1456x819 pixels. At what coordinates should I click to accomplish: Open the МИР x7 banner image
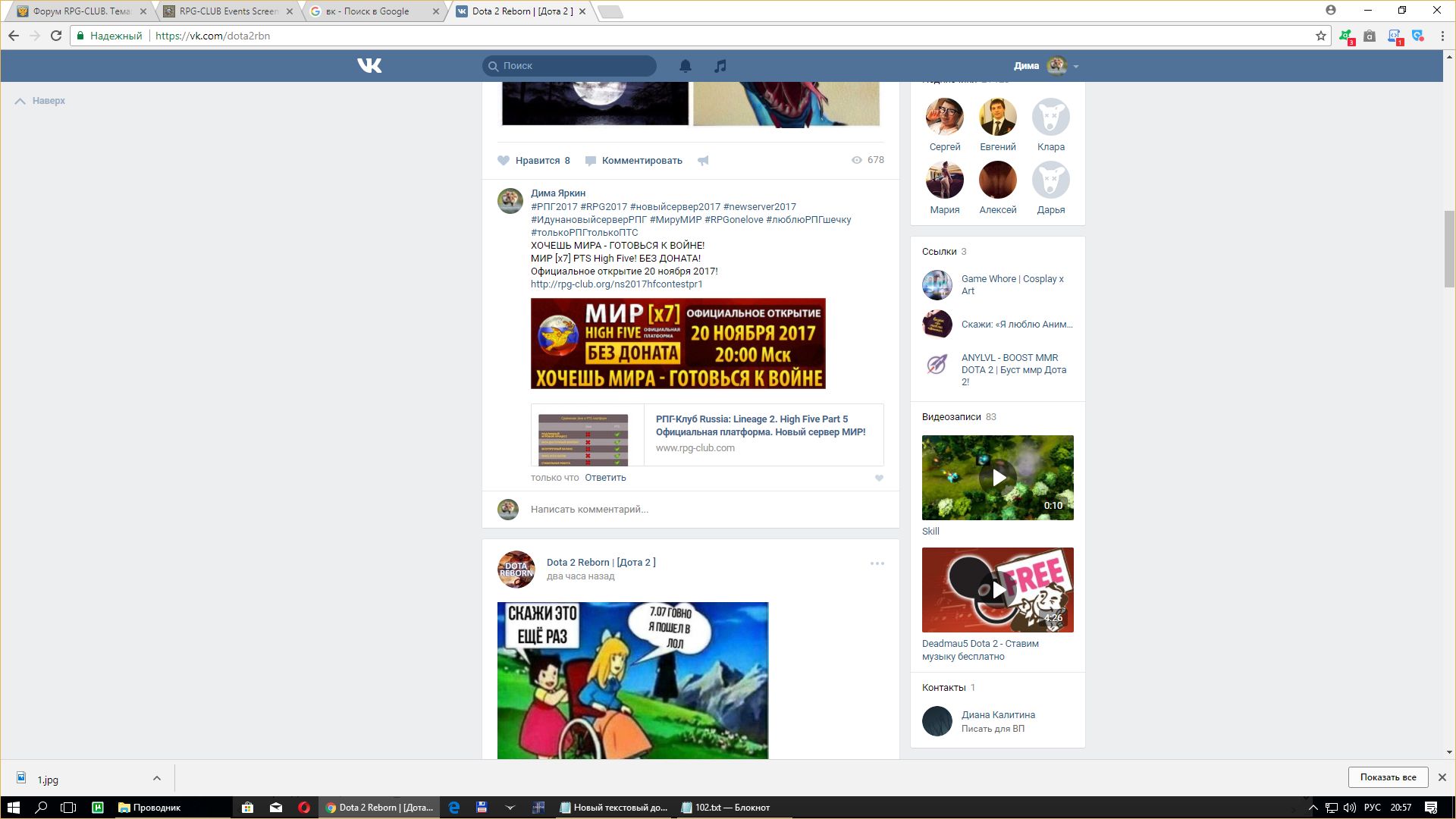tap(678, 344)
